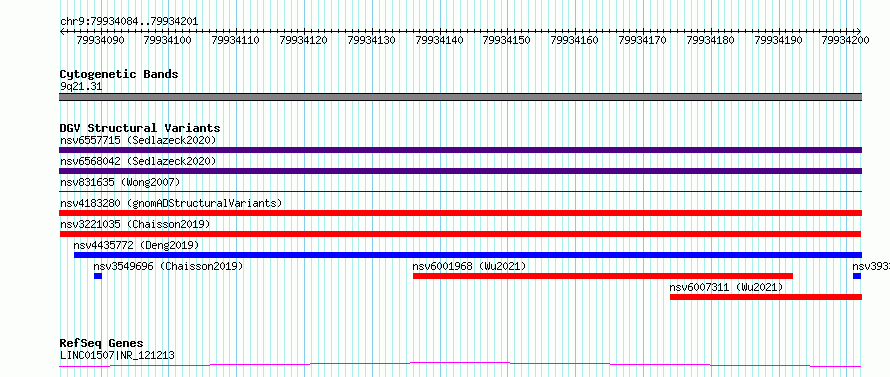Click ruler coordinate 79934160

[574, 40]
